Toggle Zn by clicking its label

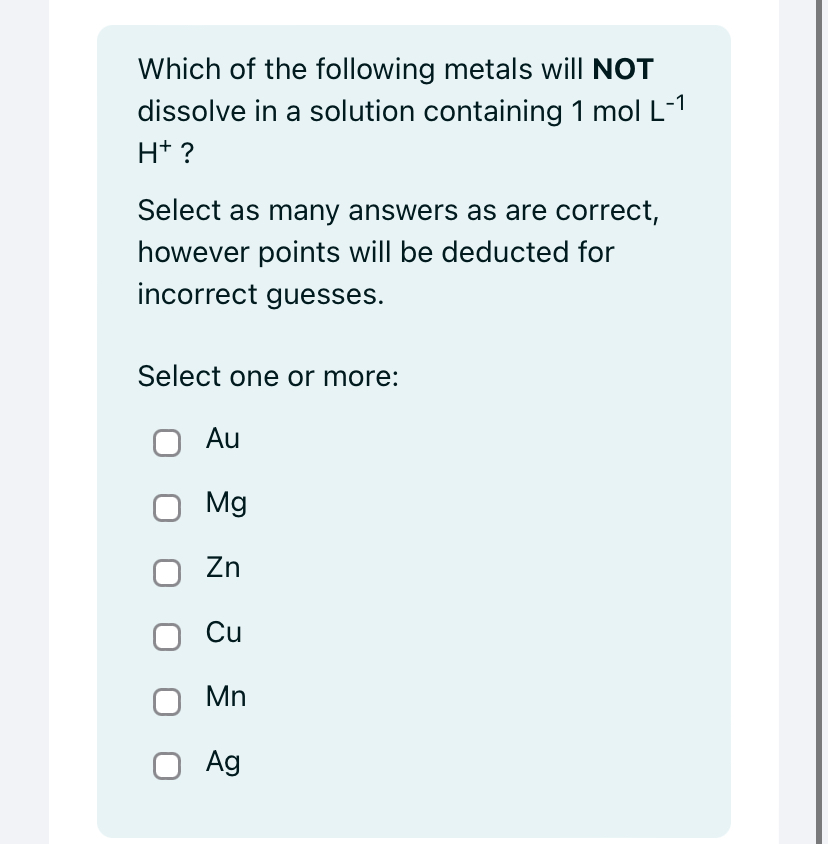point(222,568)
